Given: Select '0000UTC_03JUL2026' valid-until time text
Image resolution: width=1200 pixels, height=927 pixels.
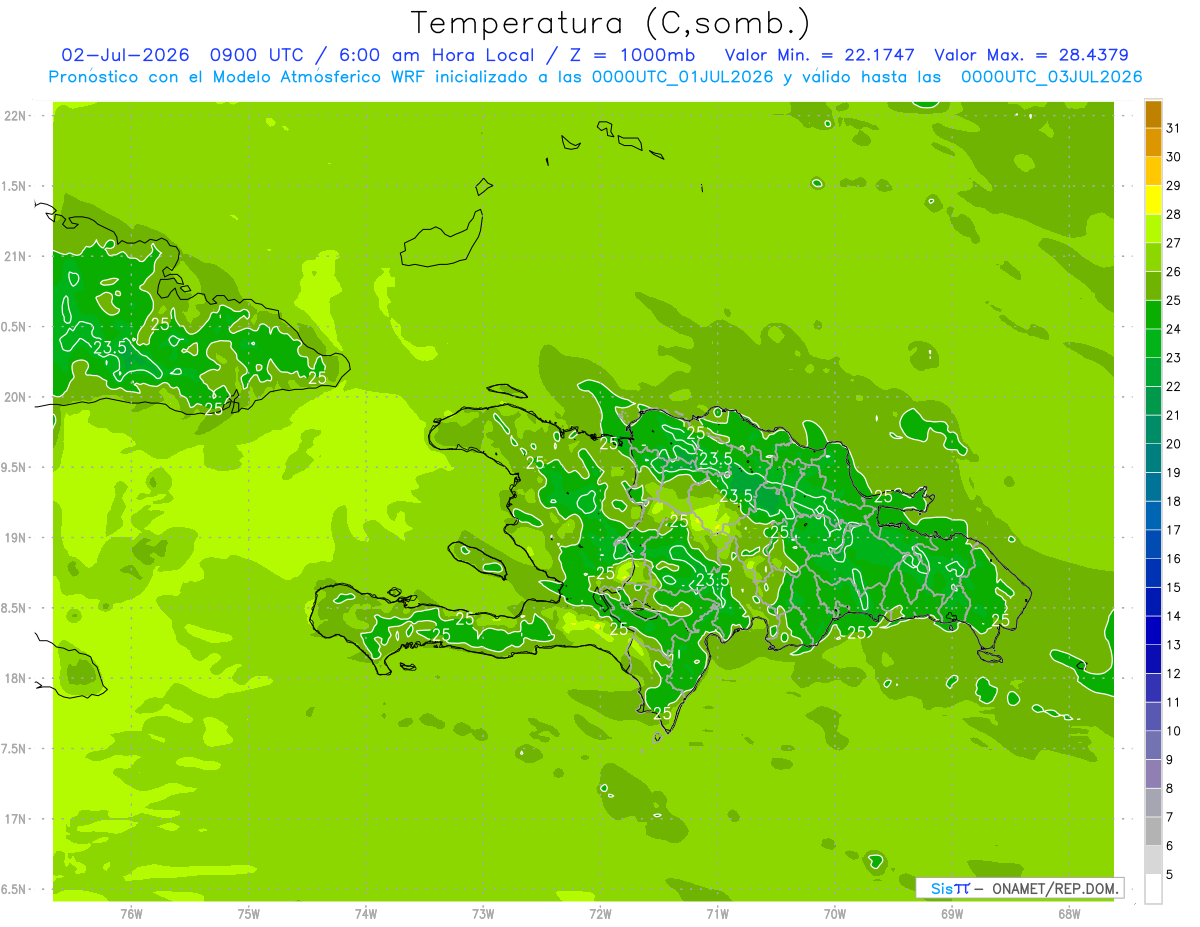Looking at the screenshot, I should pyautogui.click(x=1051, y=77).
